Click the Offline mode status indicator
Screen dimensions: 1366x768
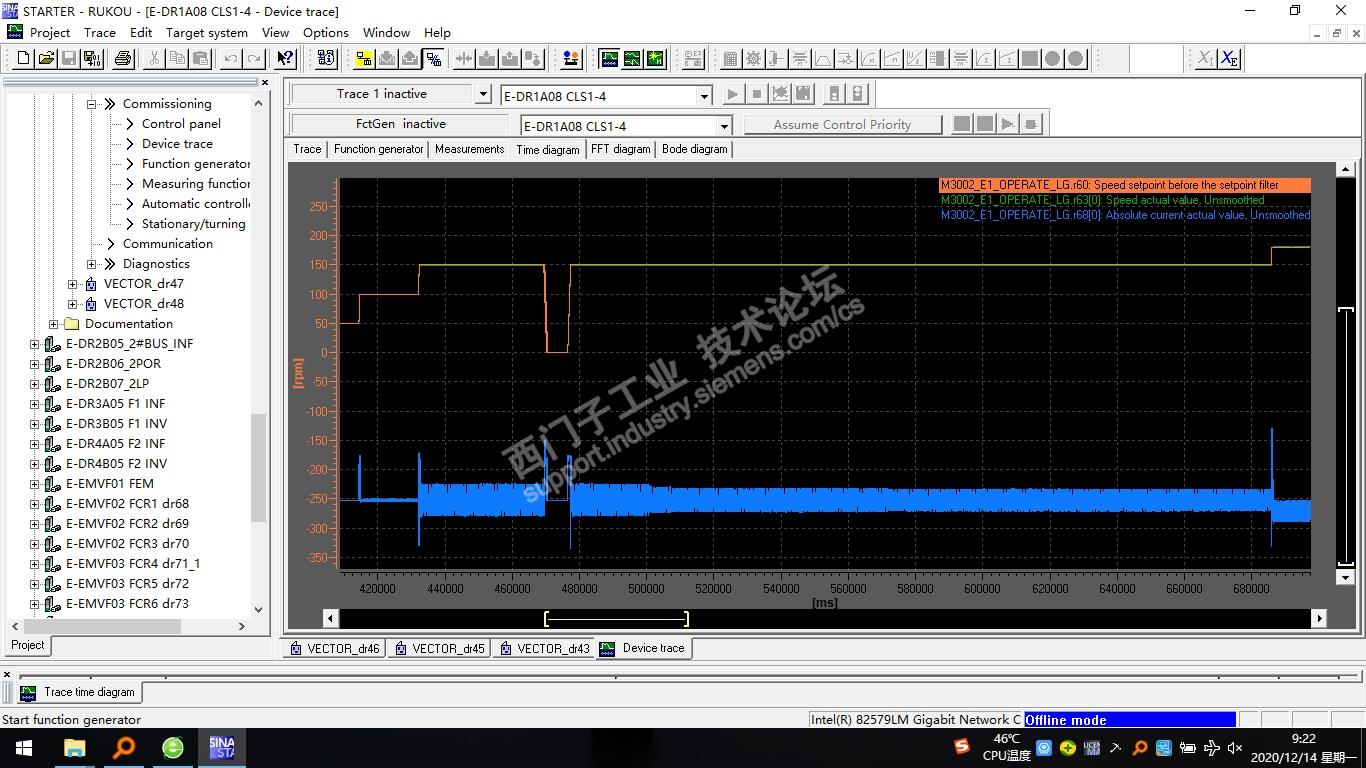1130,720
